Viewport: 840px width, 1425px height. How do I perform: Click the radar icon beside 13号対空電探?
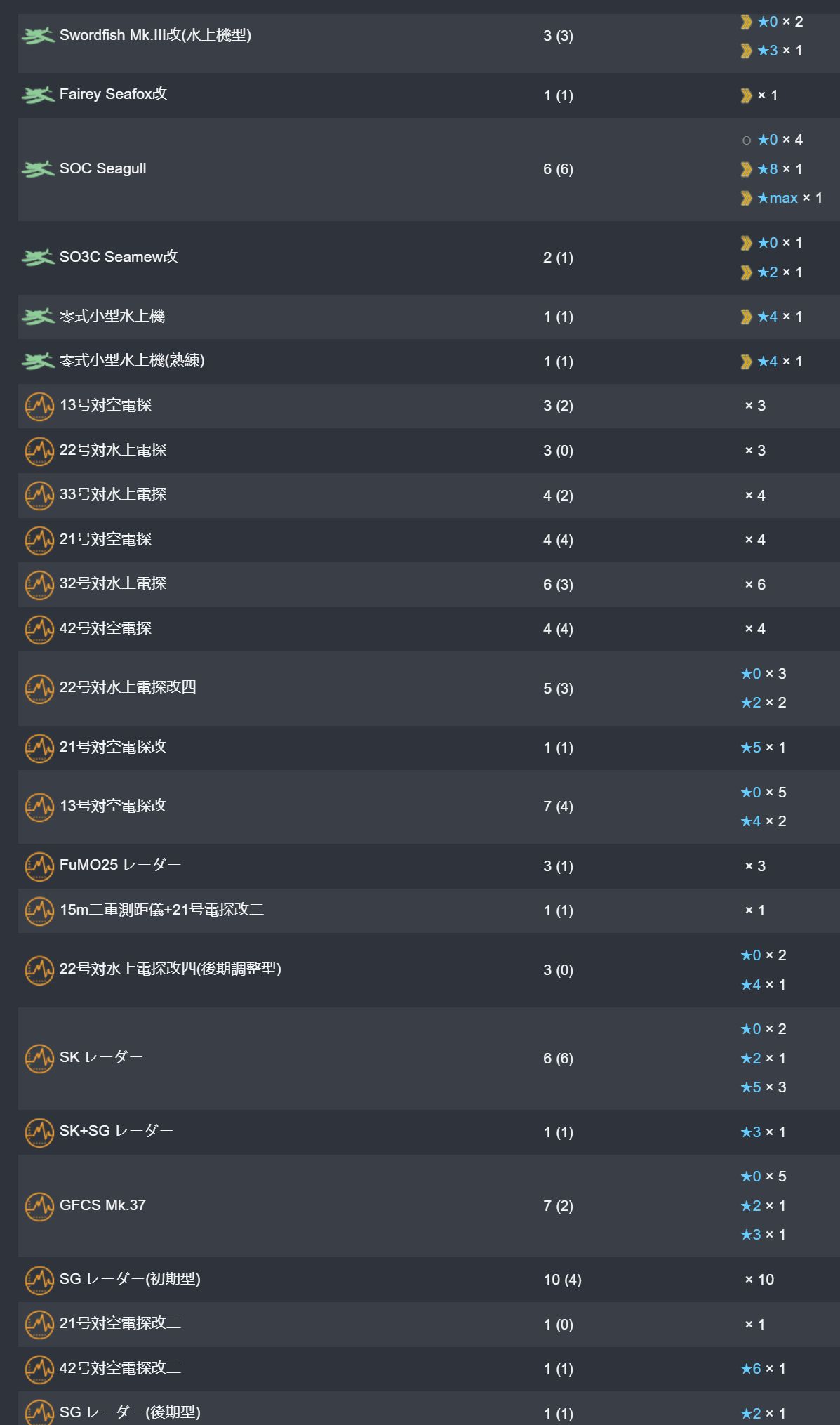point(39,406)
